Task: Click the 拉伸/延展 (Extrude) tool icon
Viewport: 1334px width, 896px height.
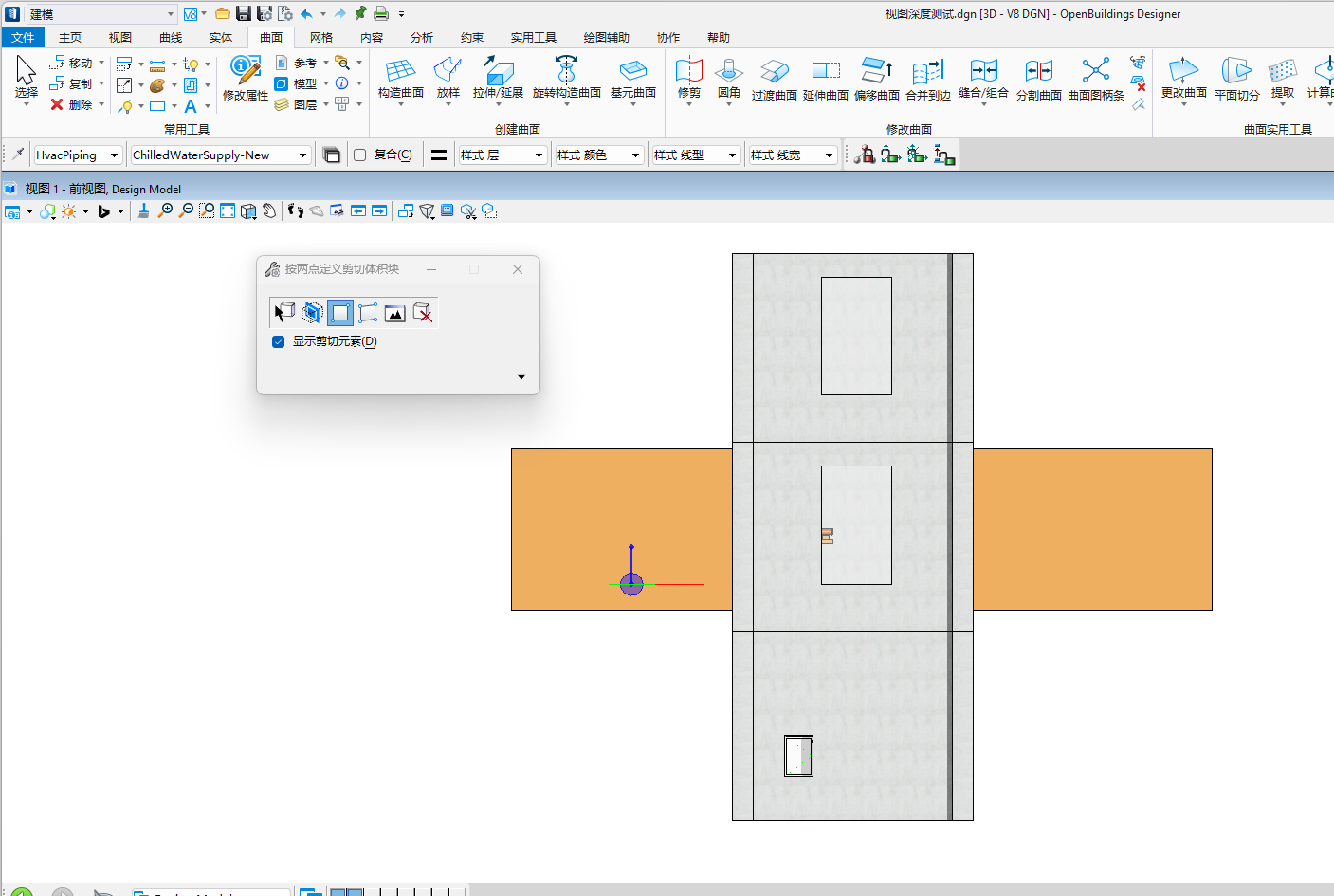Action: pos(498,71)
